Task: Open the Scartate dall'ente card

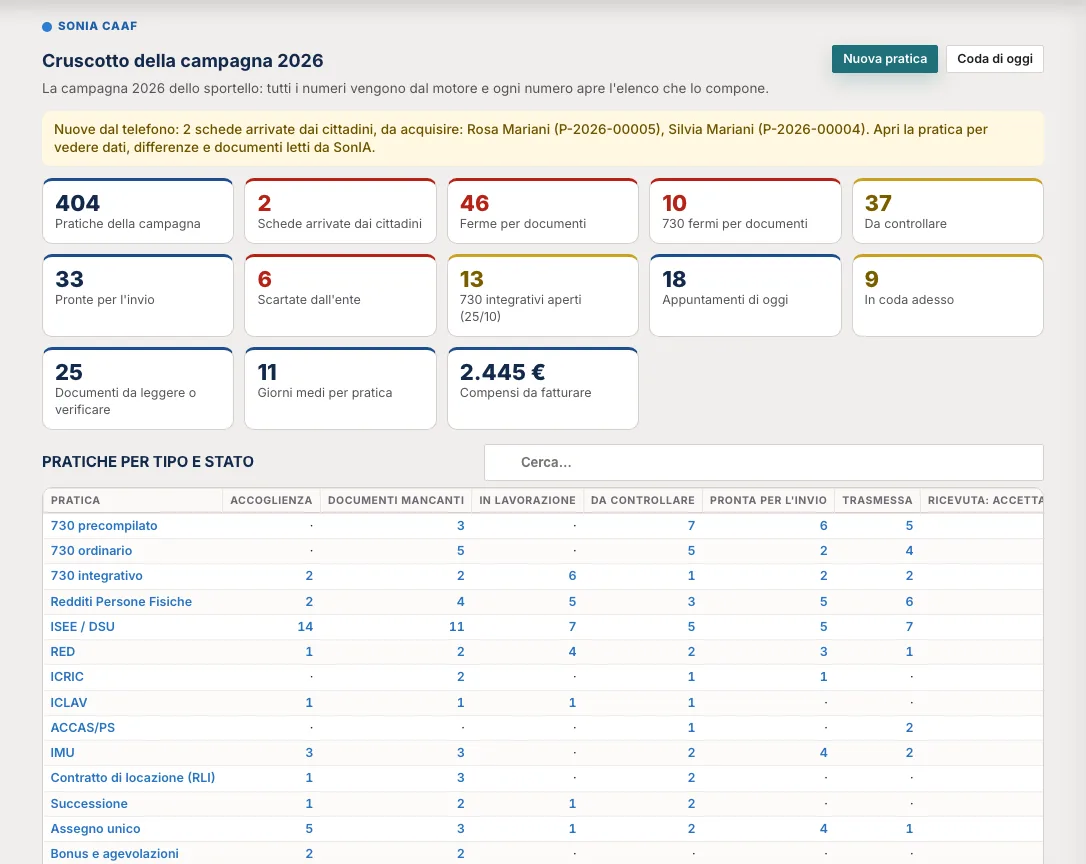Action: click(340, 296)
